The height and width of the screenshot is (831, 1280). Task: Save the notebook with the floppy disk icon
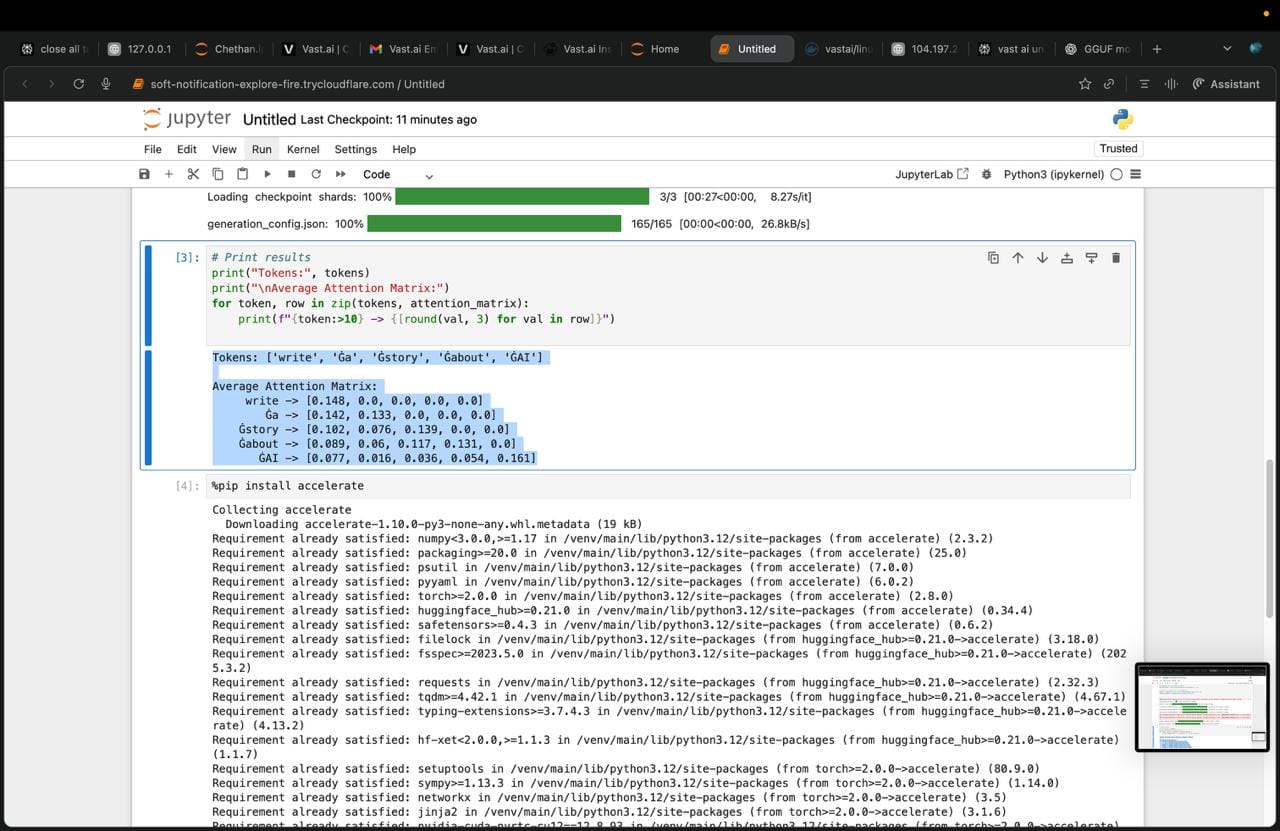(144, 174)
